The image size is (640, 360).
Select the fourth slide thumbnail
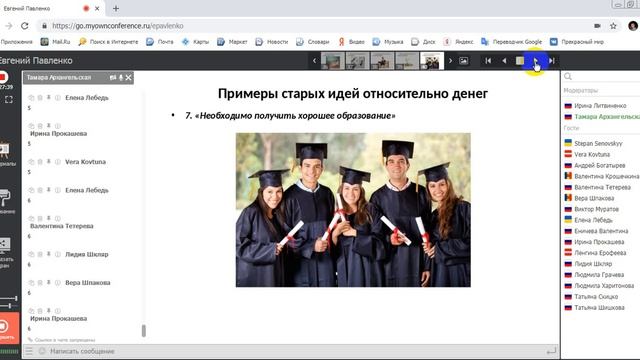click(x=407, y=61)
